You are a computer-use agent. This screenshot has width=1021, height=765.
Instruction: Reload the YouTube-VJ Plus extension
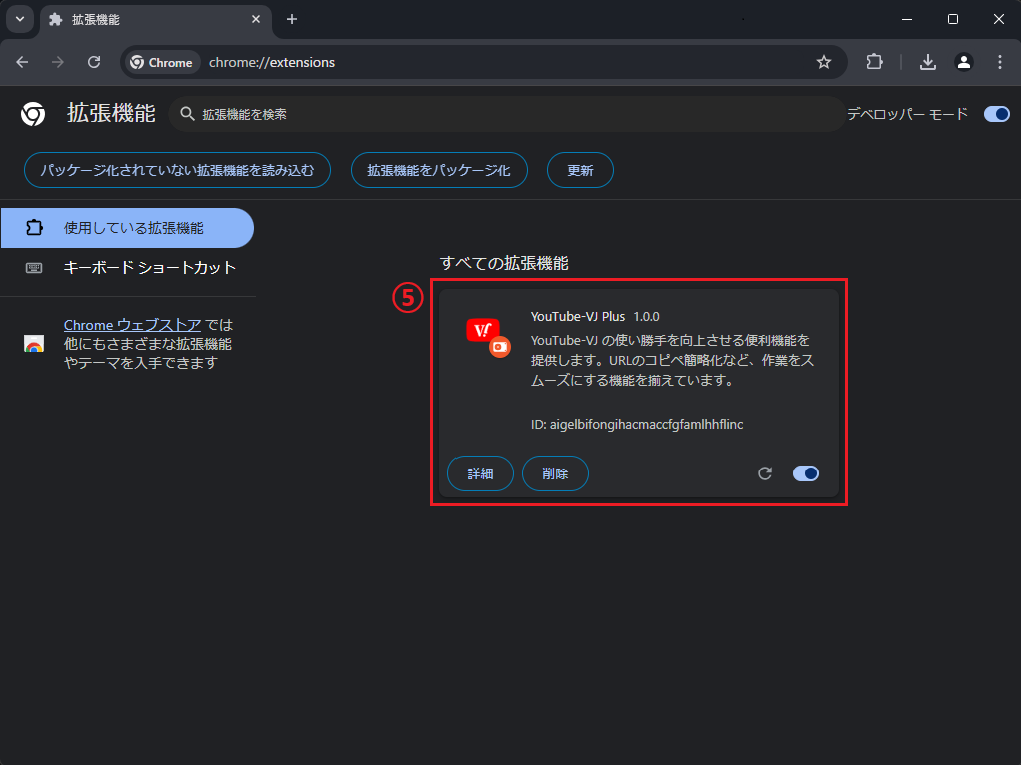click(765, 474)
